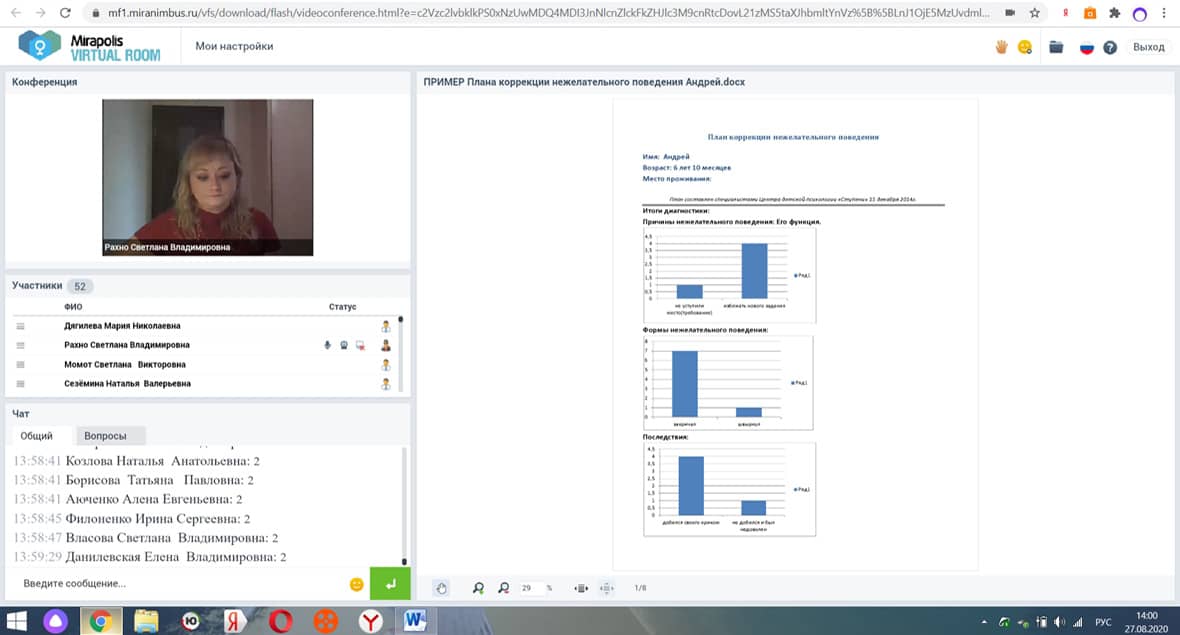The image size is (1180, 635).
Task: Reload the page in browser
Action: [x=65, y=13]
